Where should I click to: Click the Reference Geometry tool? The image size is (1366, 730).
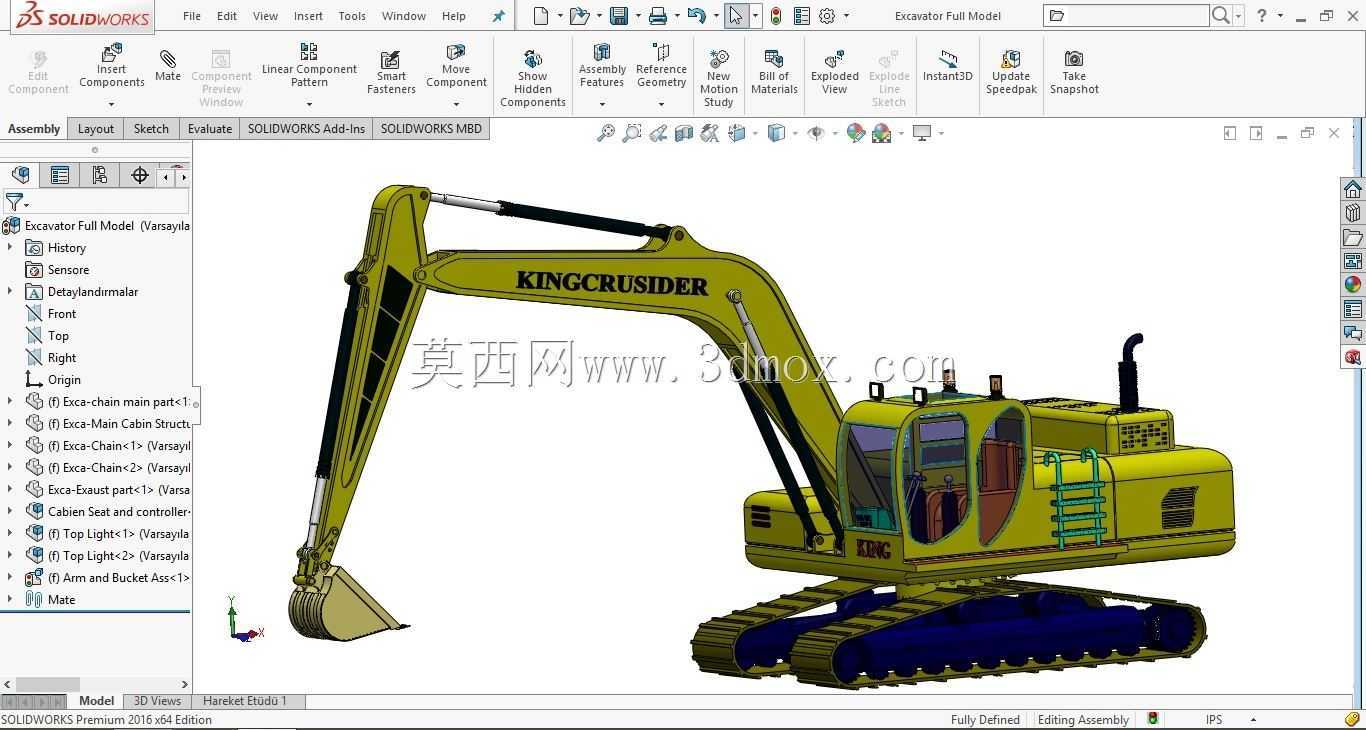(661, 64)
